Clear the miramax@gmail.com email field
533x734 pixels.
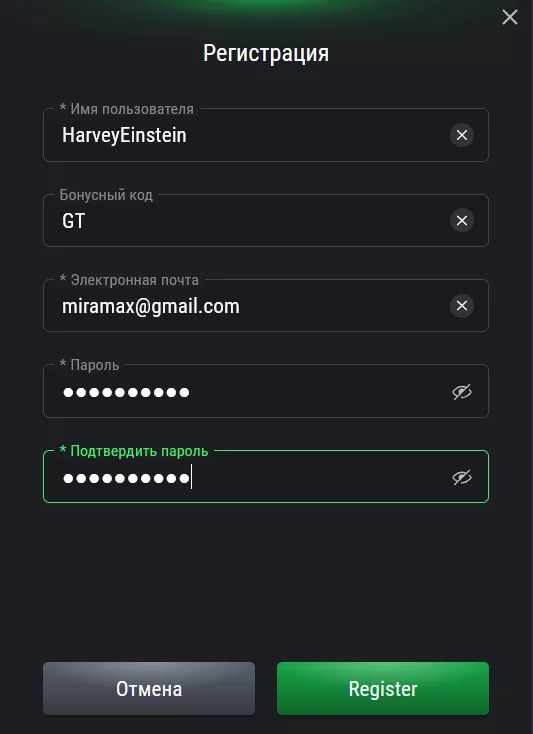[461, 306]
